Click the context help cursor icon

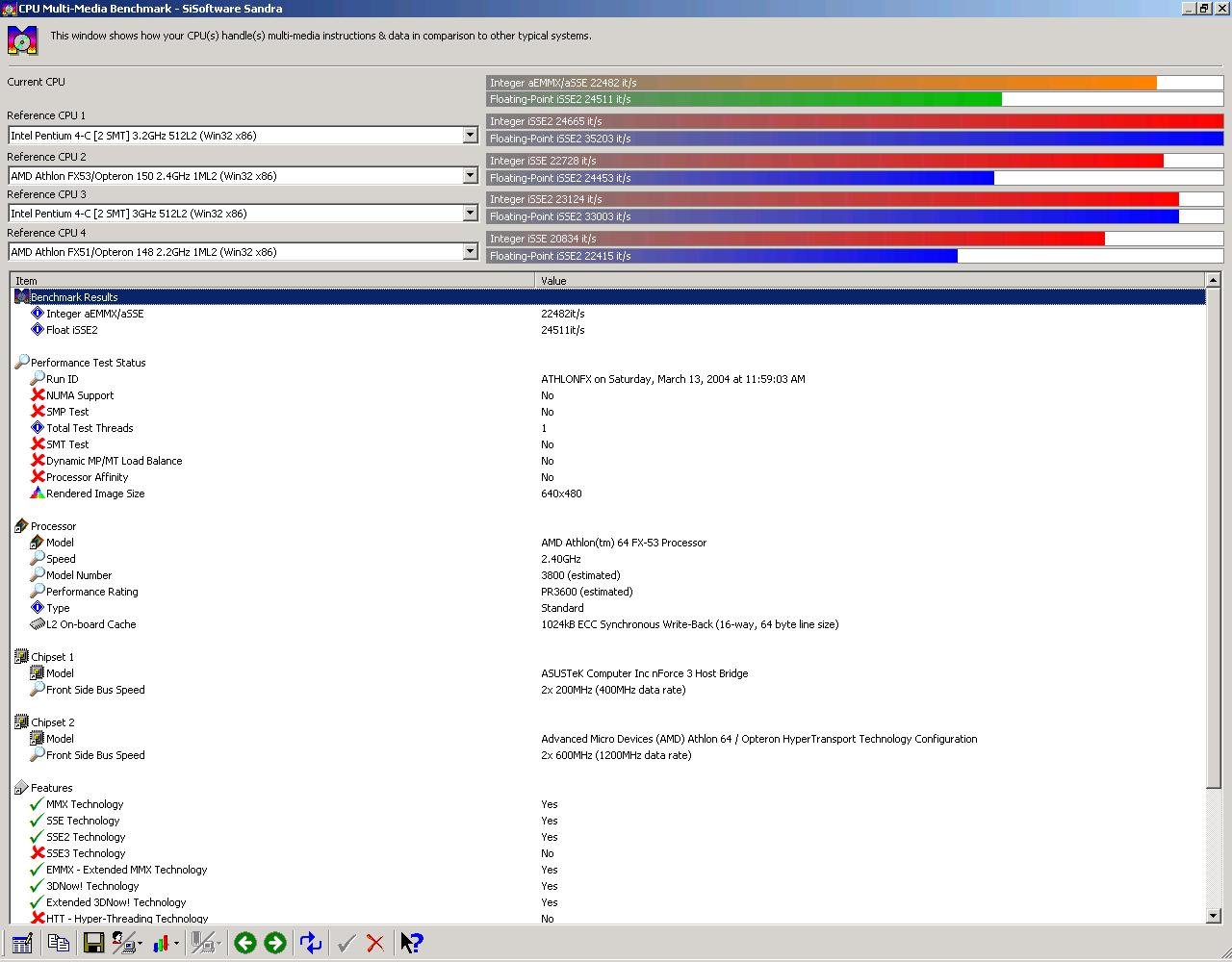[x=411, y=943]
